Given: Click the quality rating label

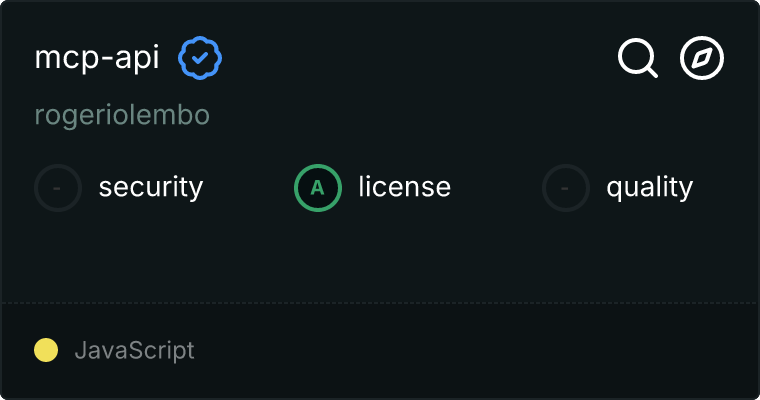Looking at the screenshot, I should tap(649, 187).
